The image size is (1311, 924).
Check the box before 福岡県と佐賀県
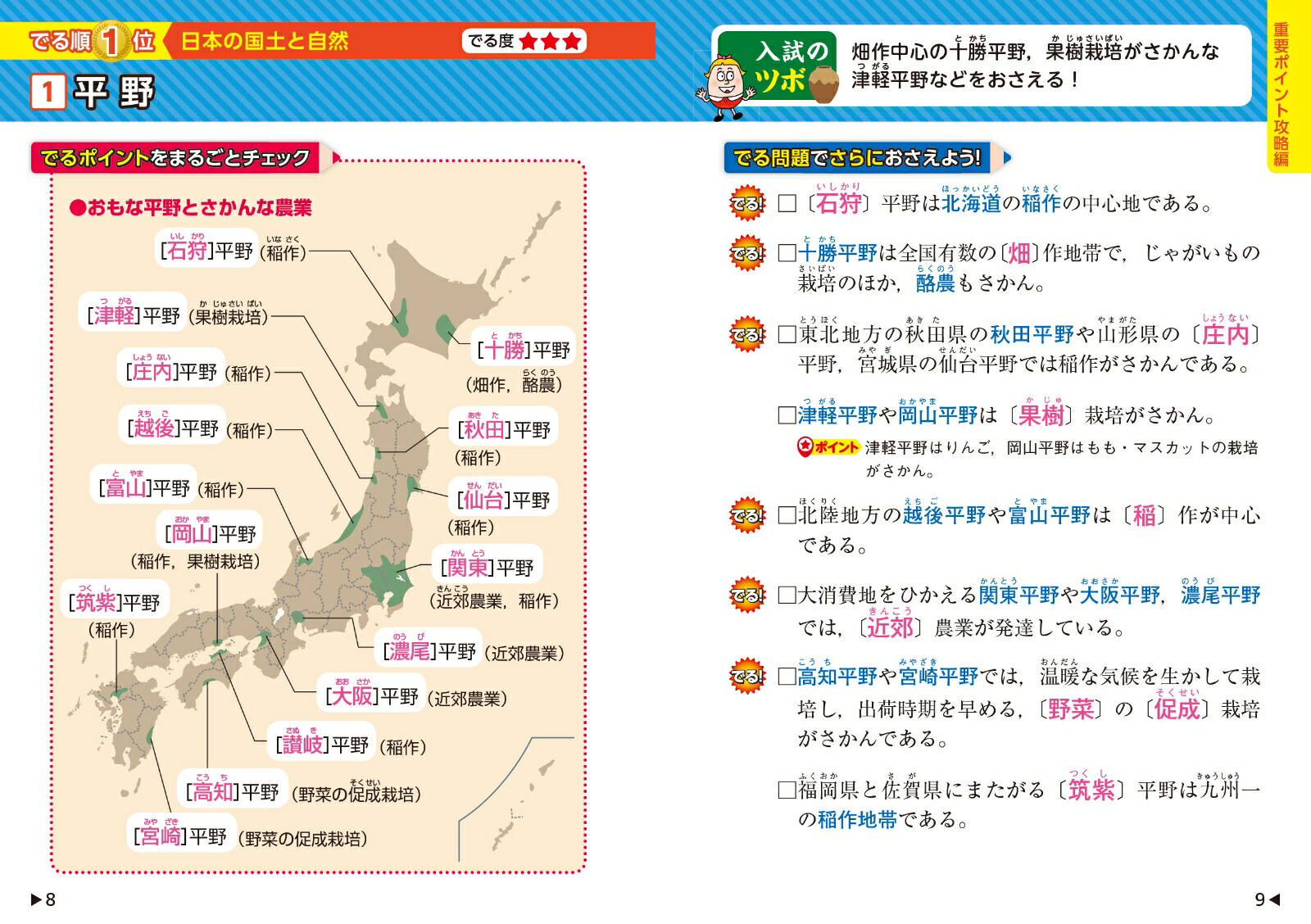787,790
